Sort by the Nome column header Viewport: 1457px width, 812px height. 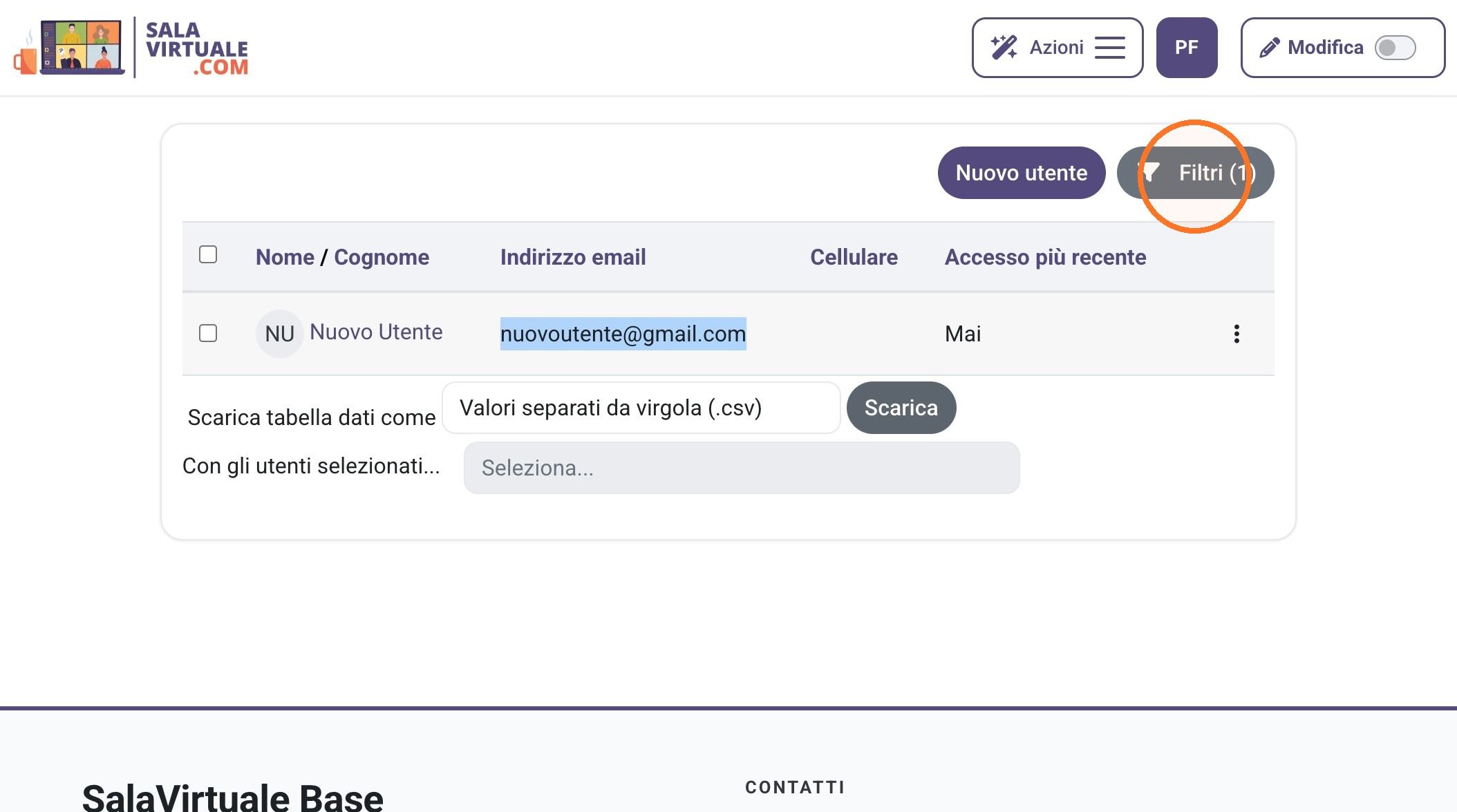pos(285,257)
